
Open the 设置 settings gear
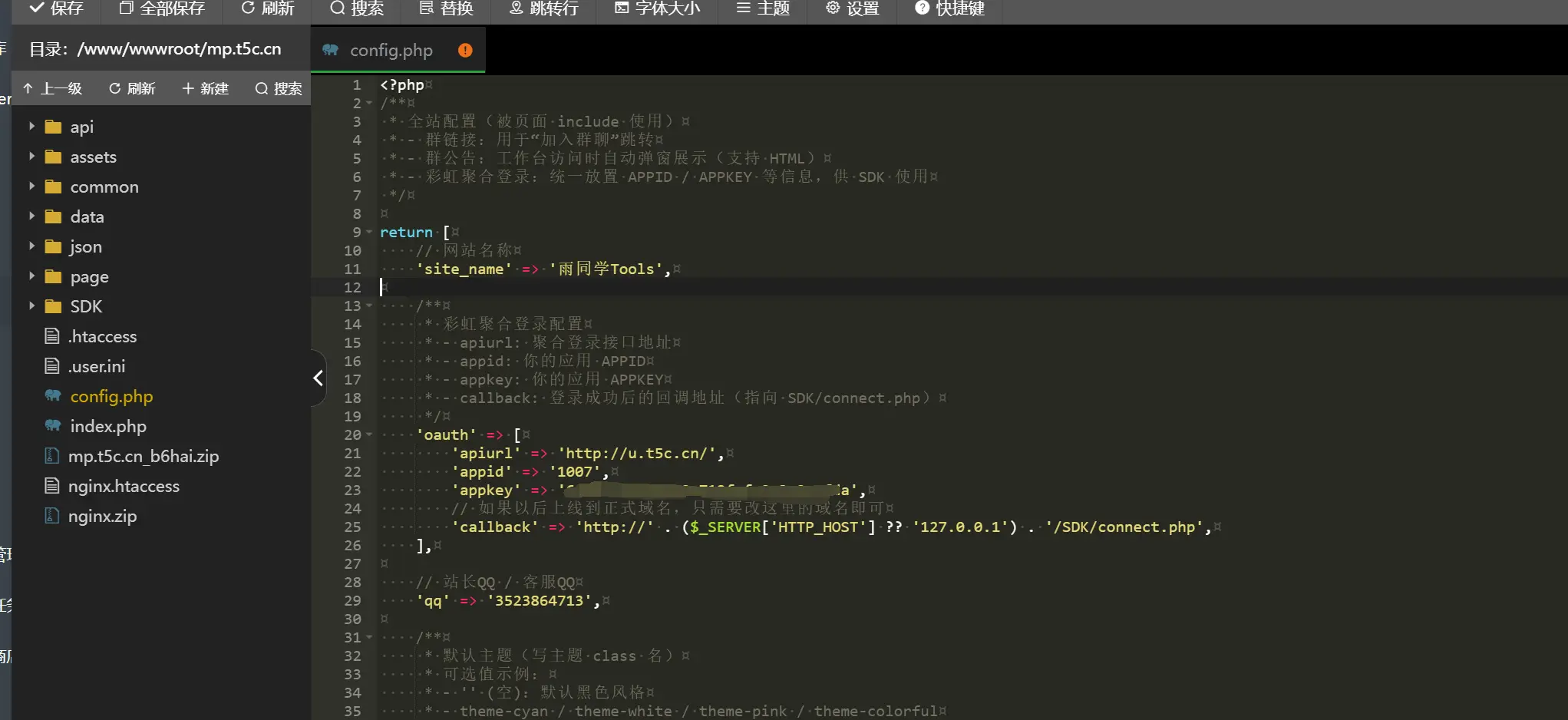point(852,8)
